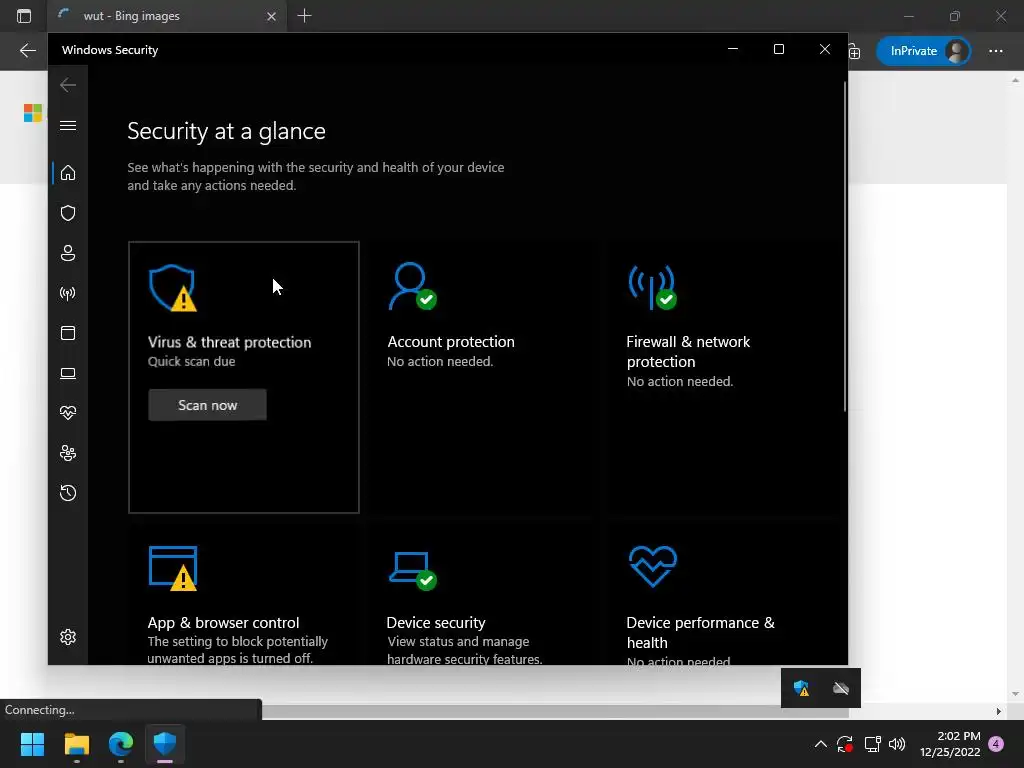Click the Device performance & health heart icon

652,566
